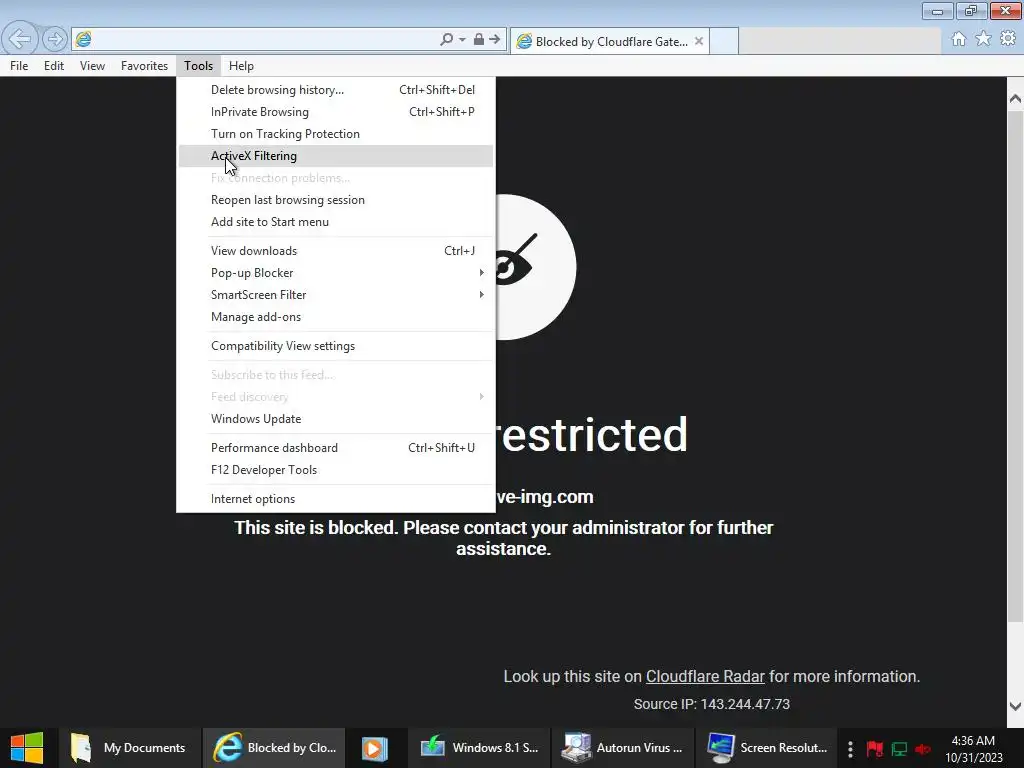Viewport: 1024px width, 768px height.
Task: Open the Favorites menu
Action: pos(144,66)
